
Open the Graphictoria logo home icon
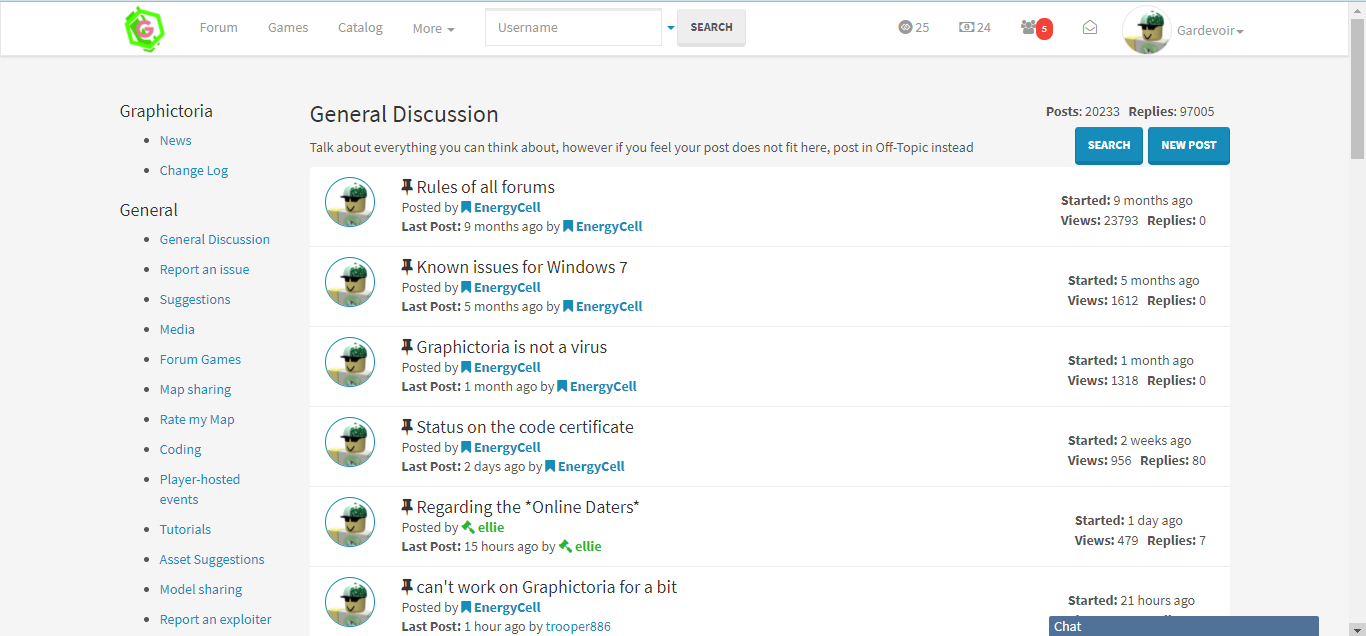coord(145,28)
